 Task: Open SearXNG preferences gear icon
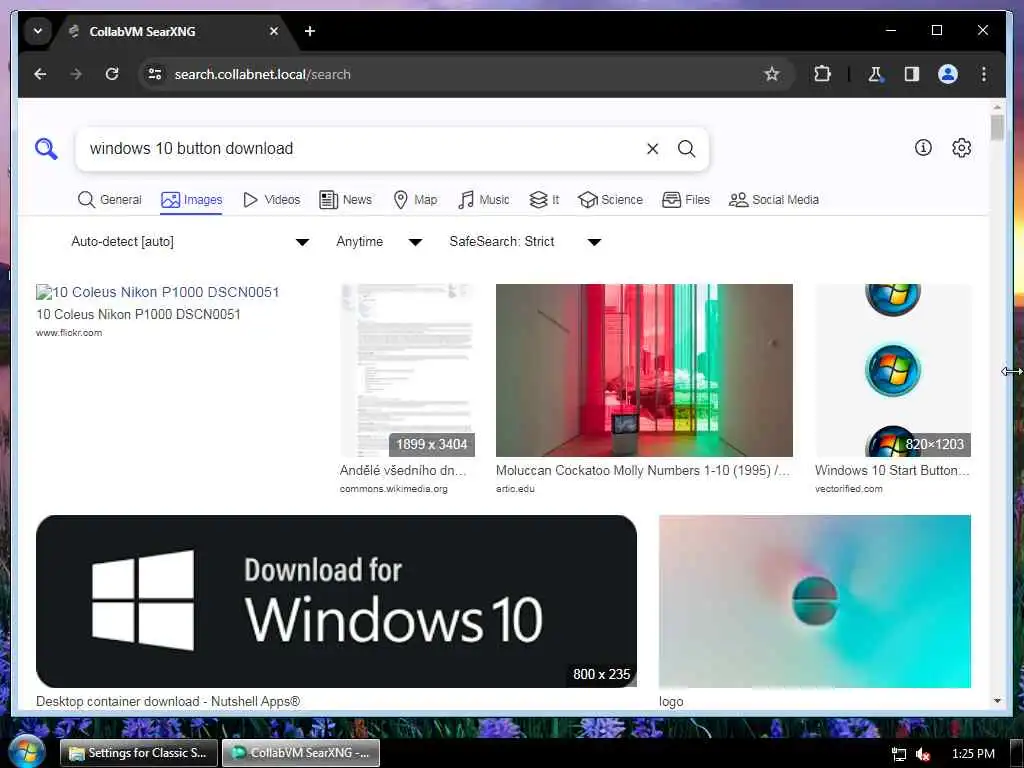[x=961, y=148]
